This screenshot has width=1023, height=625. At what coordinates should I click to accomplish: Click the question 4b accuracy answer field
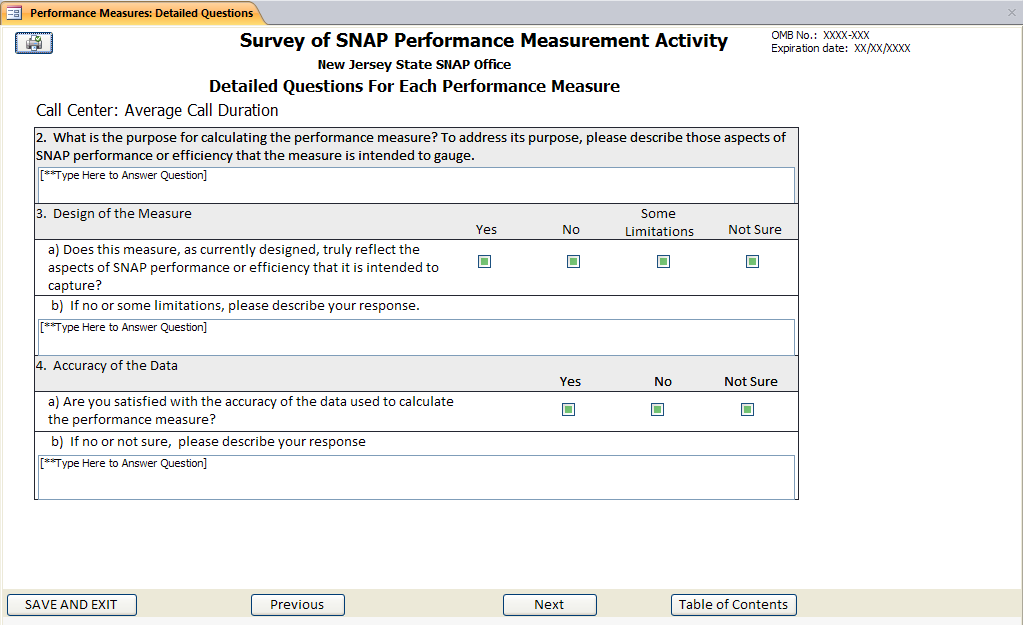pyautogui.click(x=416, y=476)
